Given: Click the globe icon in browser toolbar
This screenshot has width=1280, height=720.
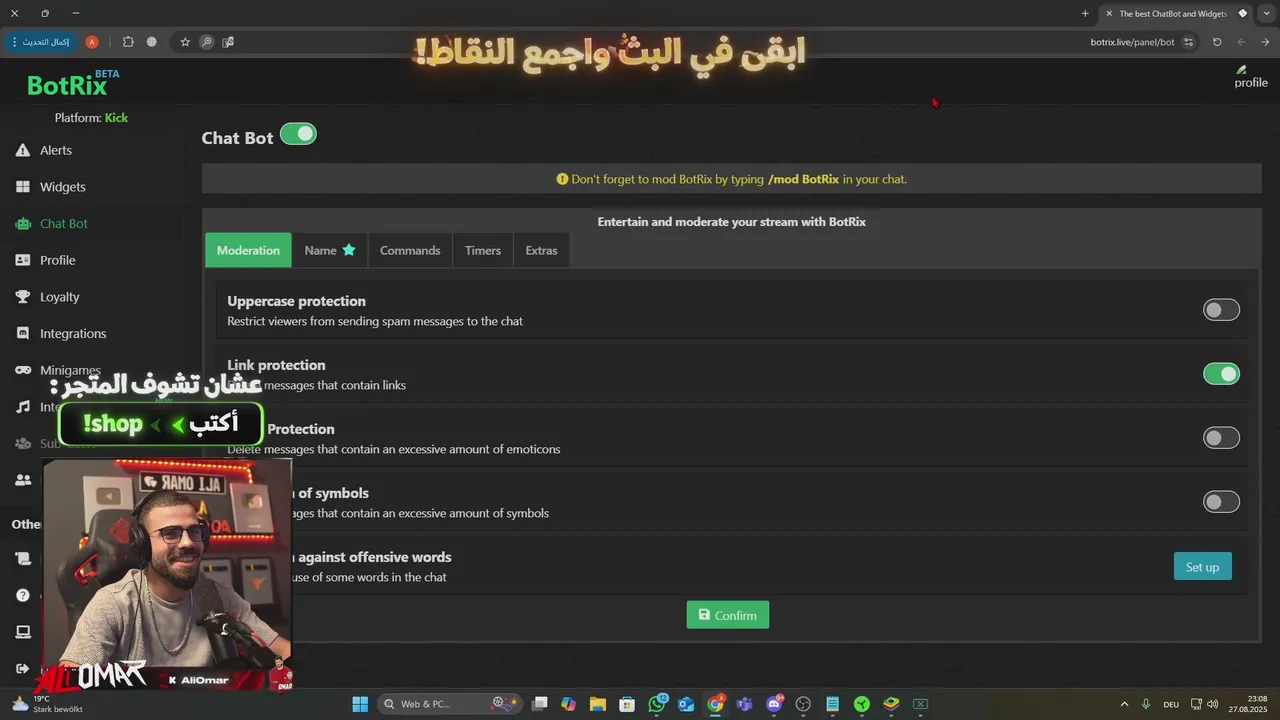Looking at the screenshot, I should click(x=152, y=42).
